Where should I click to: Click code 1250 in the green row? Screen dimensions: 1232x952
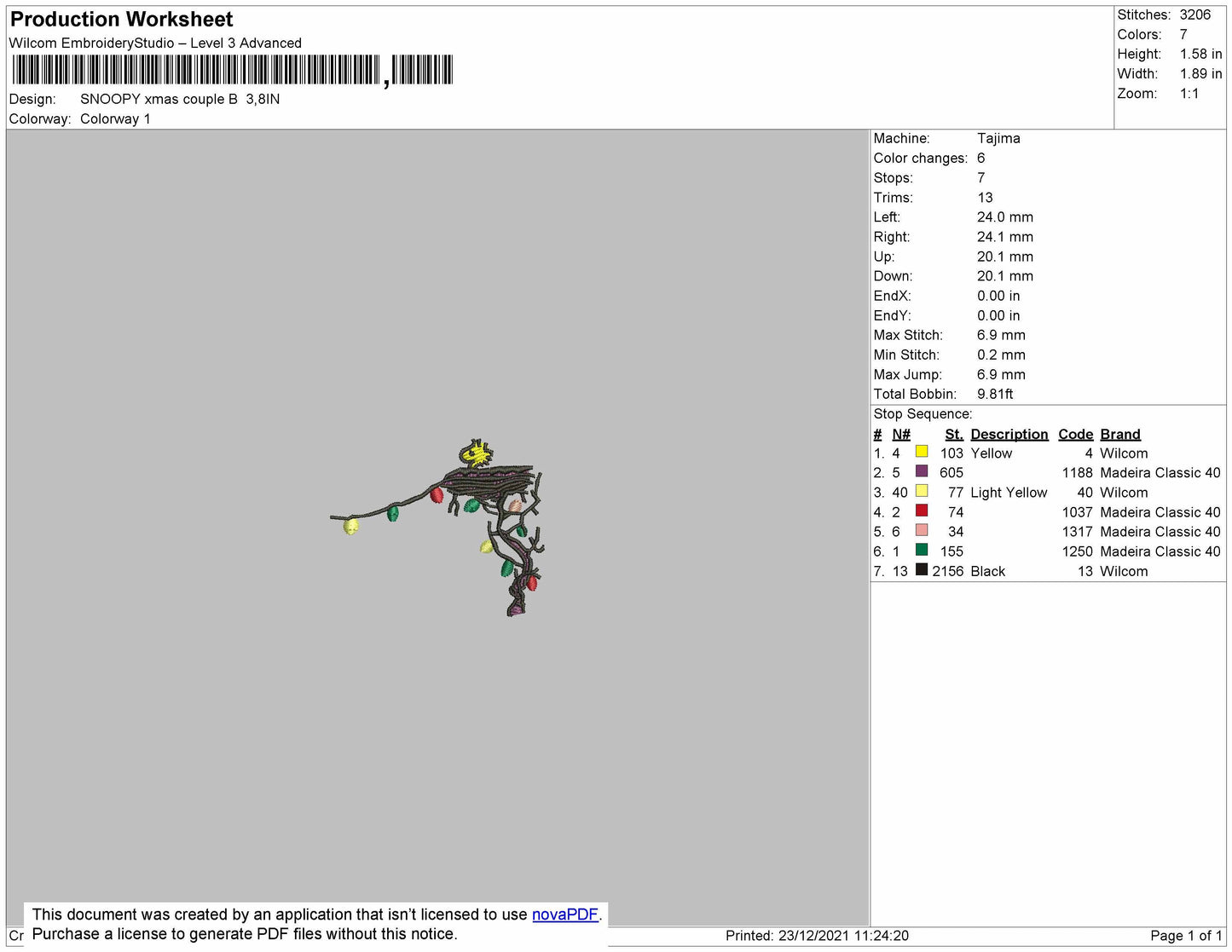pos(1077,551)
